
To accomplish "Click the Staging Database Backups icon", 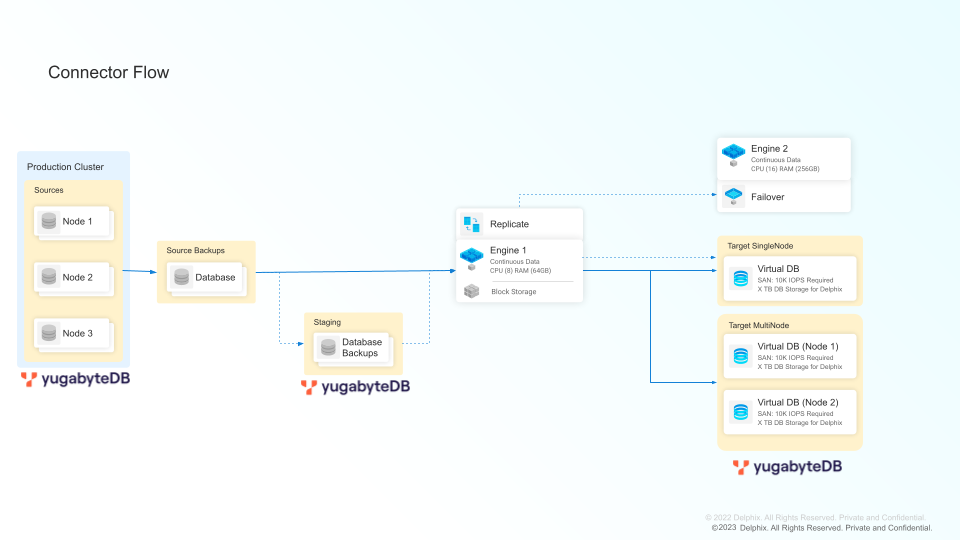I will (x=328, y=348).
